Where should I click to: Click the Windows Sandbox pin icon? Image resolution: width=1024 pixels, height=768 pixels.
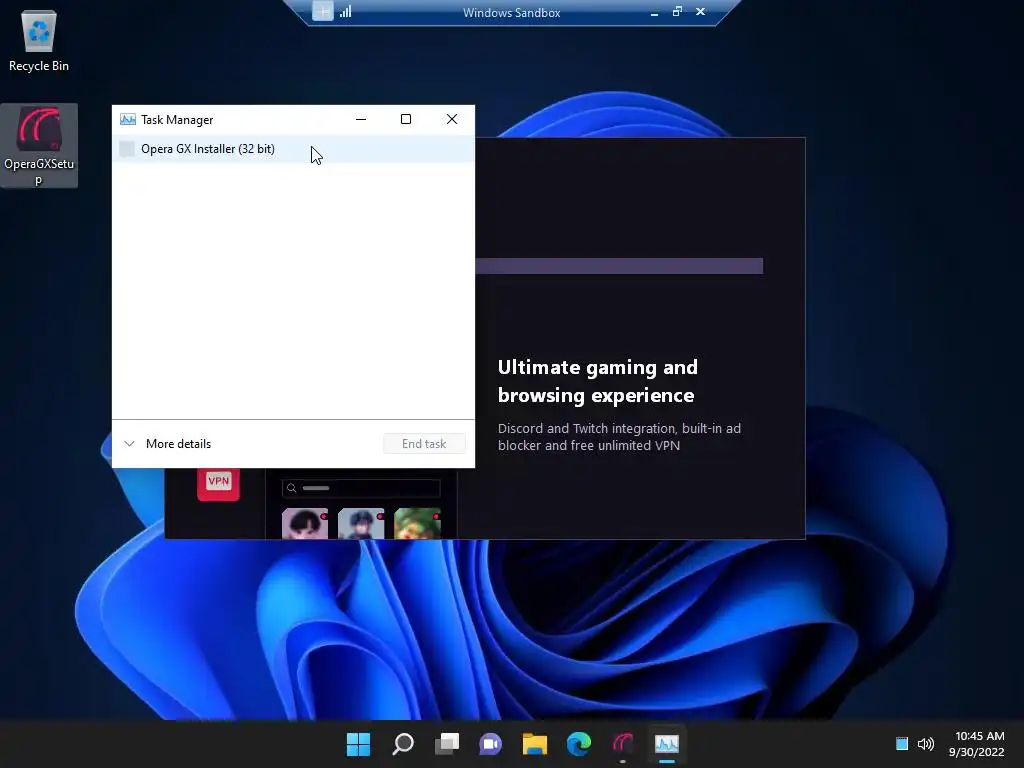pyautogui.click(x=323, y=11)
